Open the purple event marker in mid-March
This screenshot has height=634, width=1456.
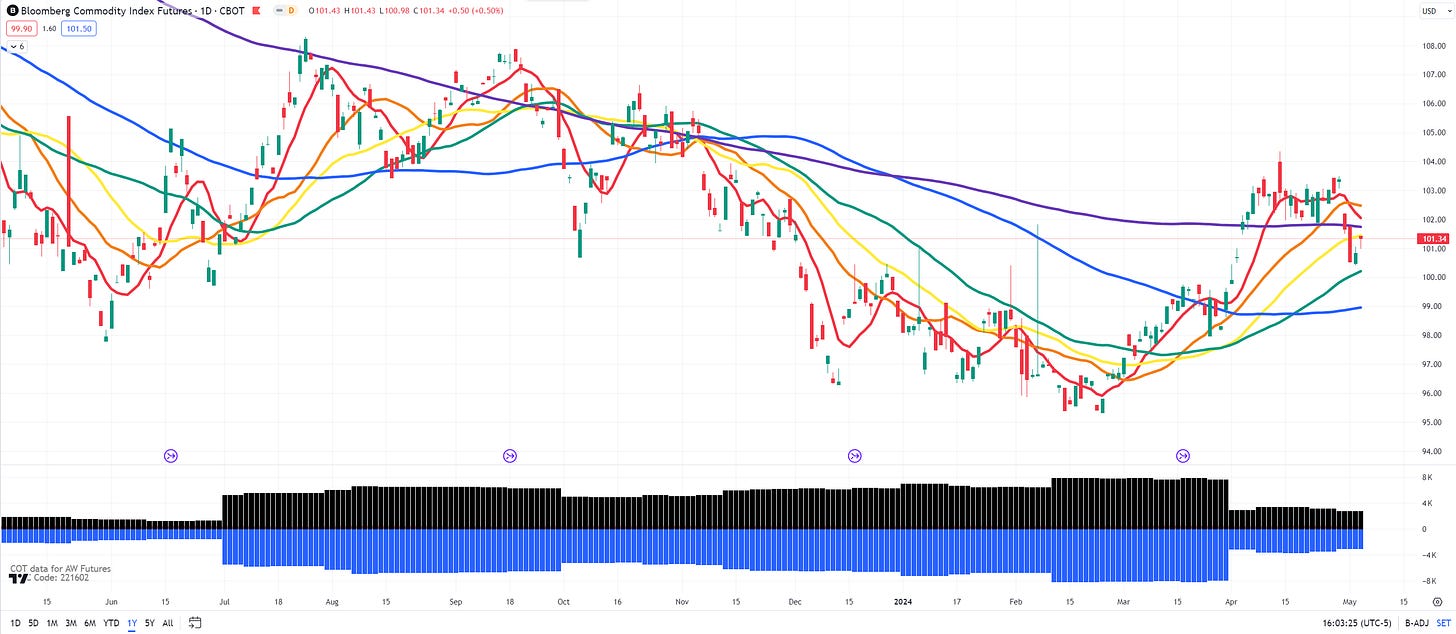point(1183,456)
